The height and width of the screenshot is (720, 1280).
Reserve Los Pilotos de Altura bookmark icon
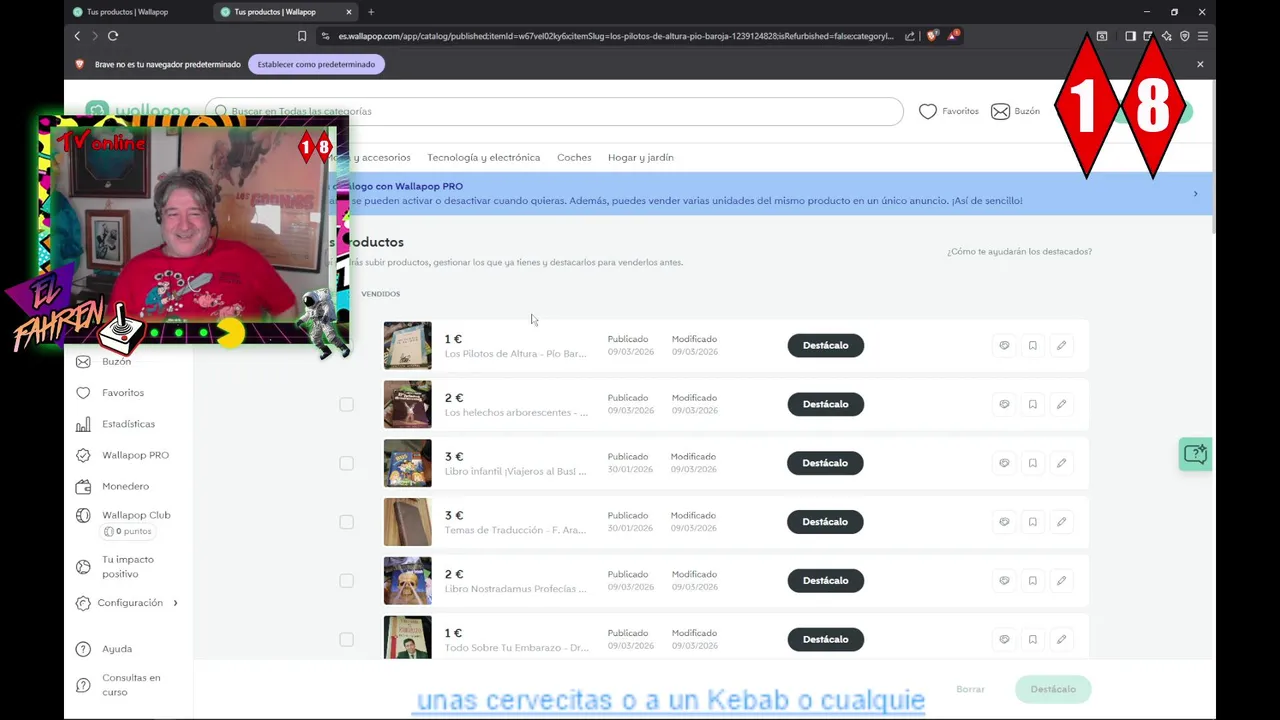tap(1033, 346)
